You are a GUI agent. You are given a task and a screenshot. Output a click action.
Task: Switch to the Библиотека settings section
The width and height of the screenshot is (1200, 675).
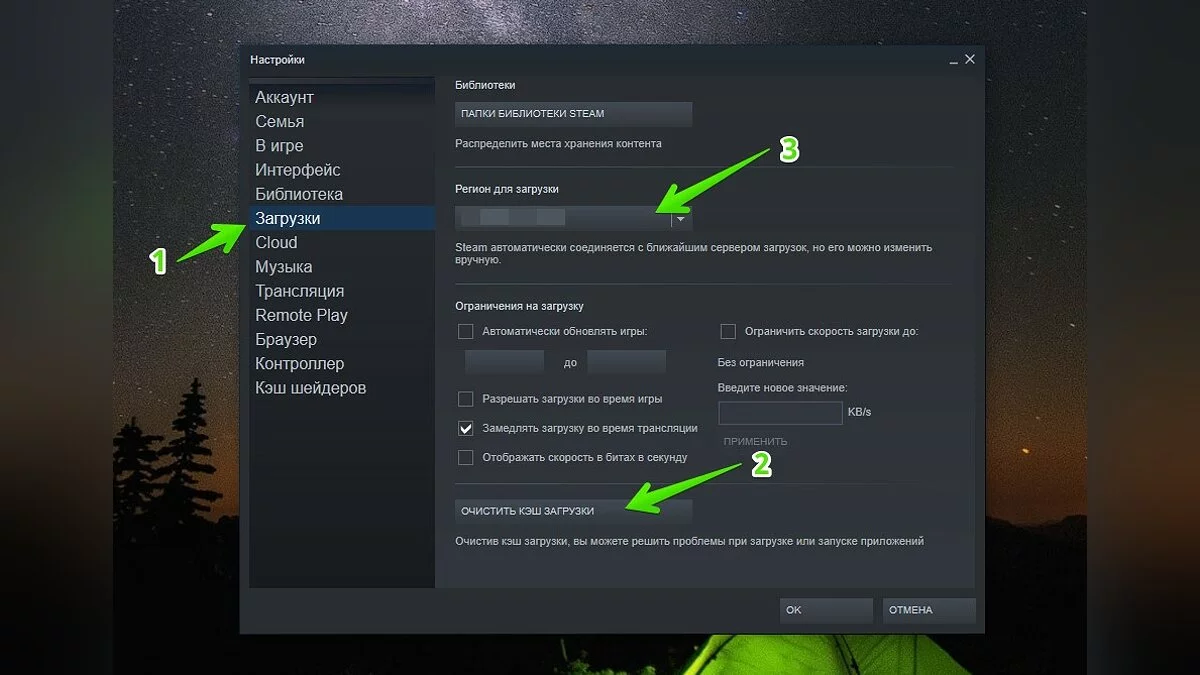[298, 194]
